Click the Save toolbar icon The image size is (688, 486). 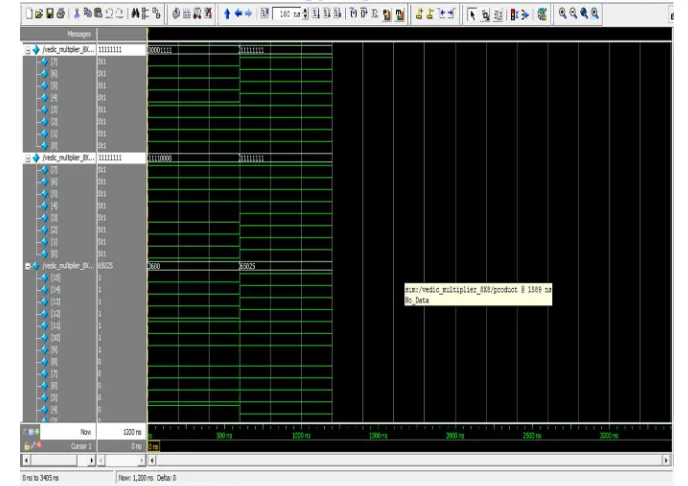pos(50,14)
